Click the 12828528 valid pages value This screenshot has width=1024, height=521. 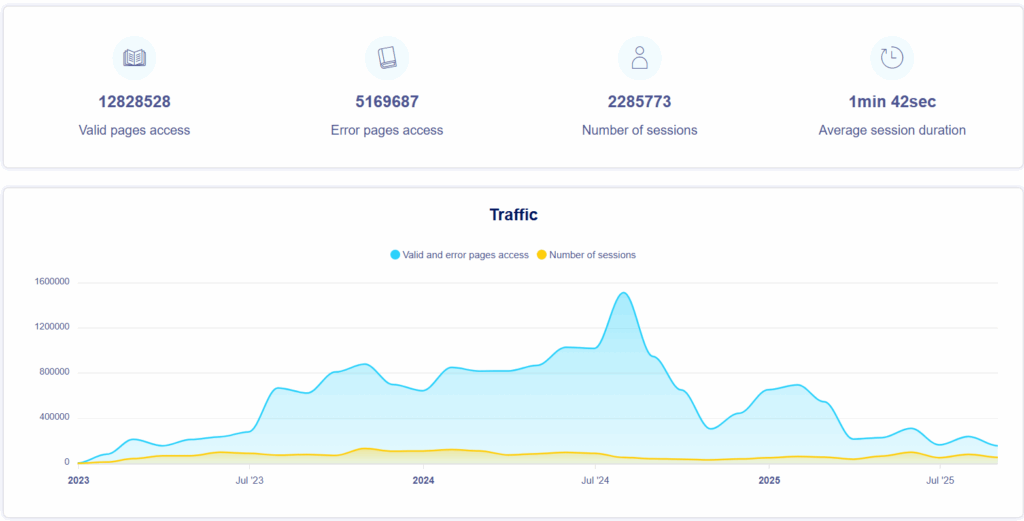[134, 102]
